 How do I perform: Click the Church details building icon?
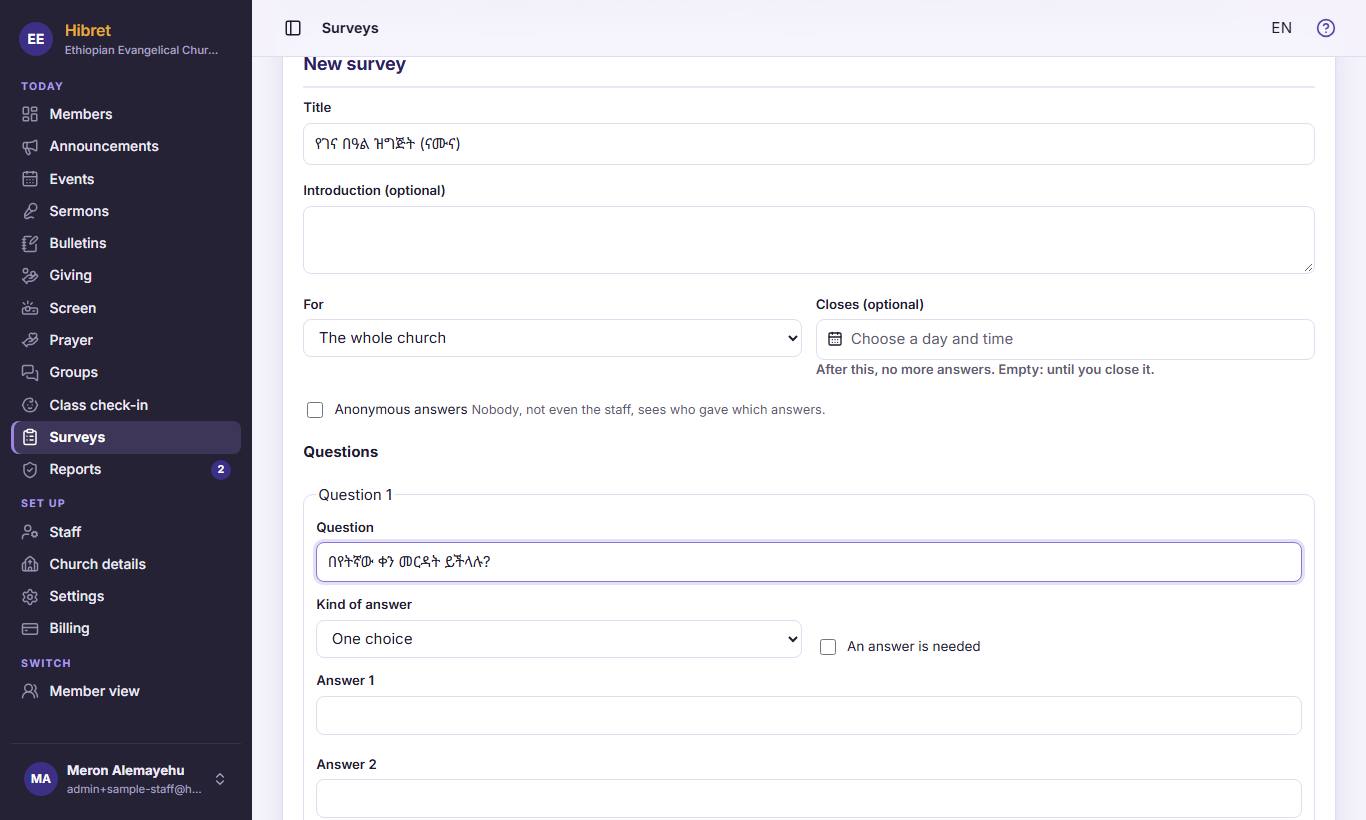(30, 564)
